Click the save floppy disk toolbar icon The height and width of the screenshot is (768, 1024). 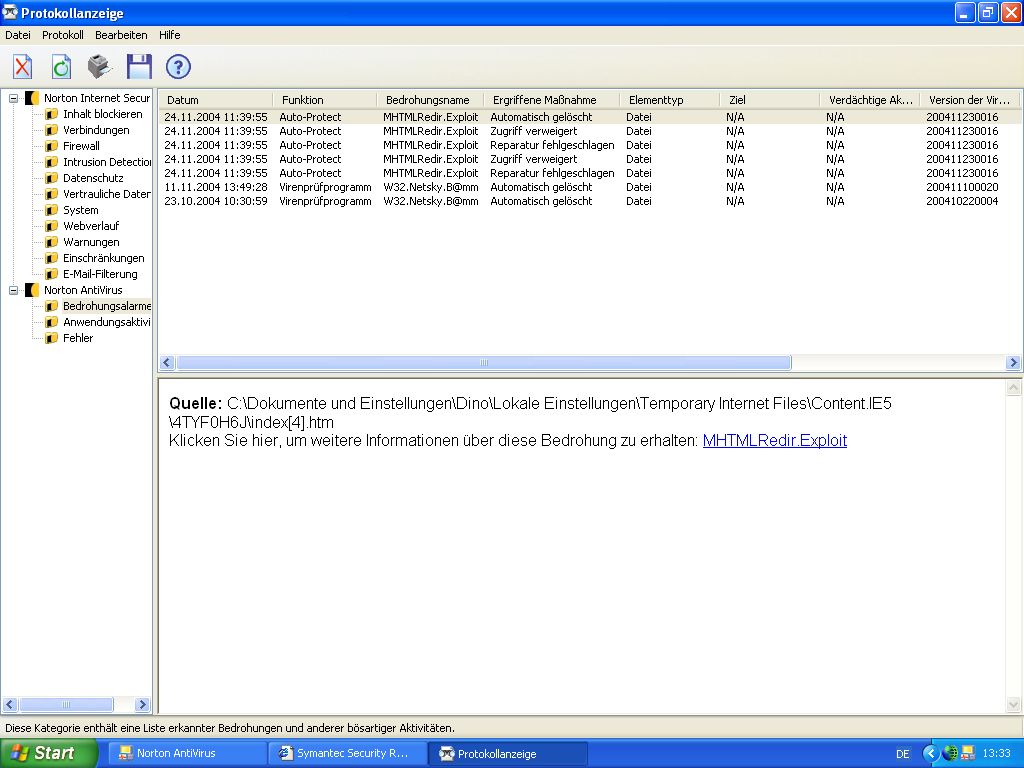139,67
